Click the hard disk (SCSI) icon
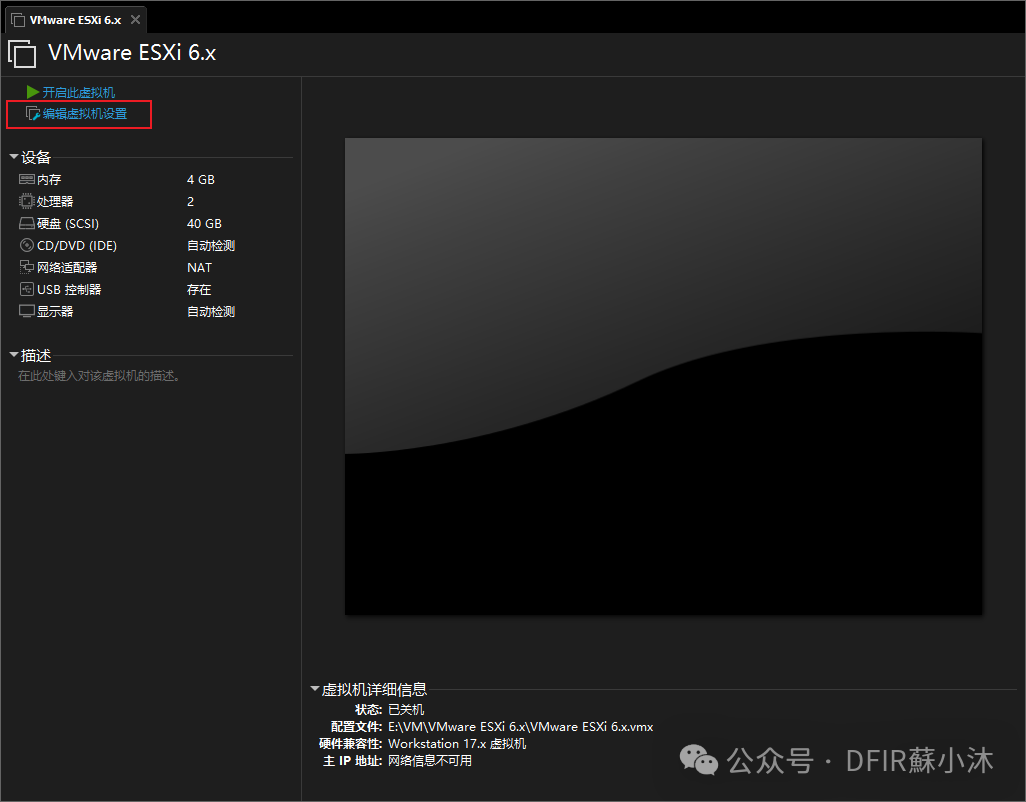This screenshot has width=1026, height=802. point(27,224)
